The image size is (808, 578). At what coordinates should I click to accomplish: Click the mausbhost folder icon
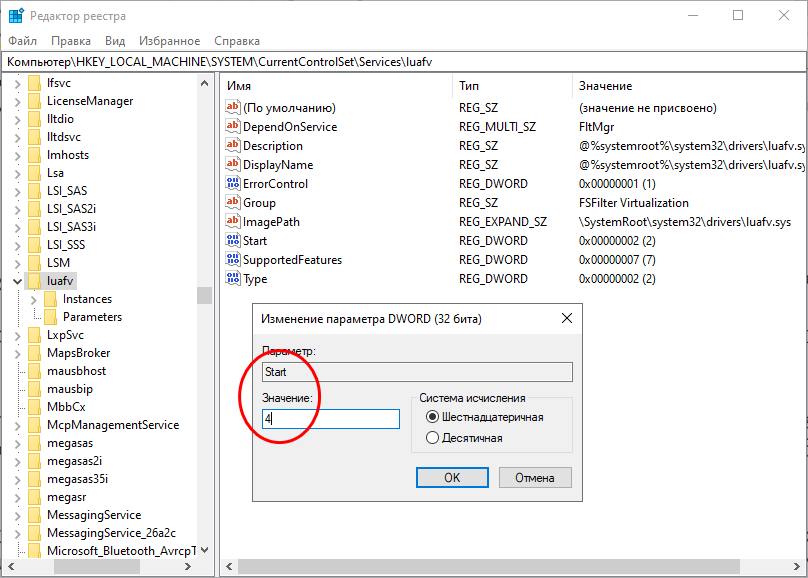pyautogui.click(x=34, y=371)
